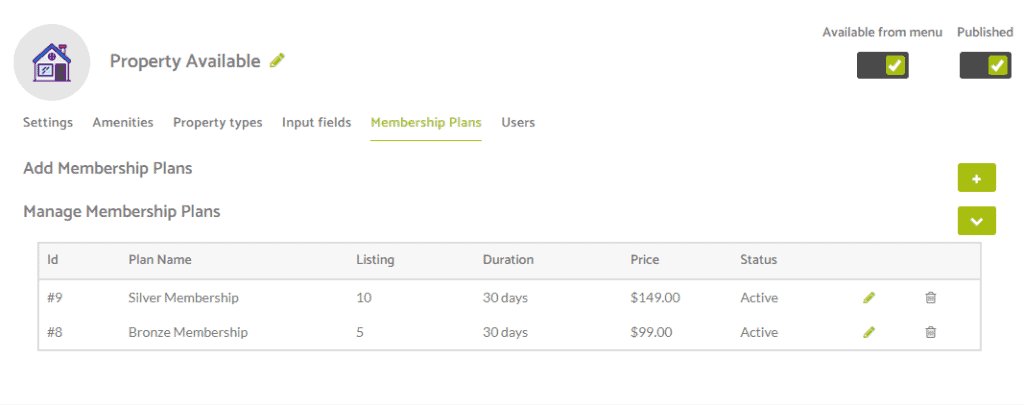Switch to the Amenities tab

(x=123, y=122)
